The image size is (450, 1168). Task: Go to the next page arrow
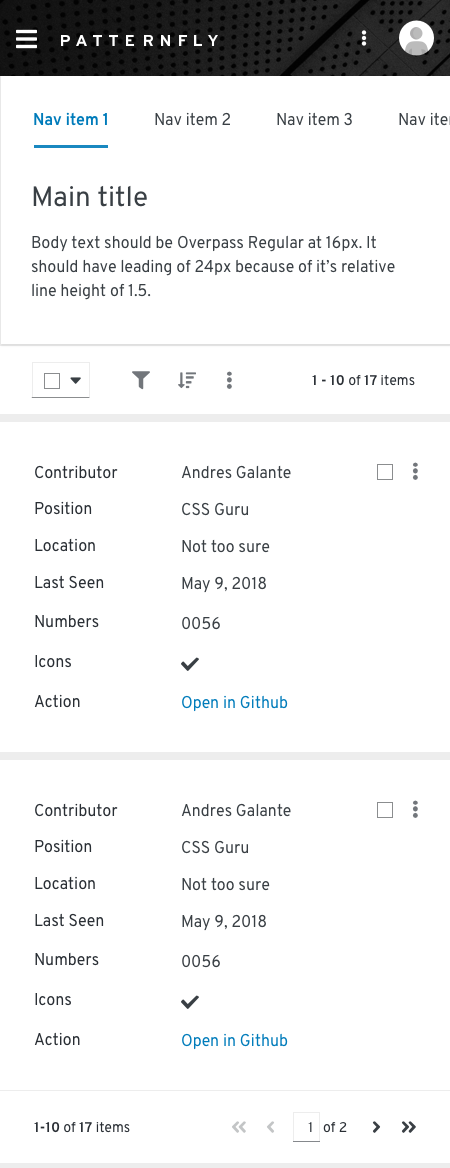[376, 1127]
